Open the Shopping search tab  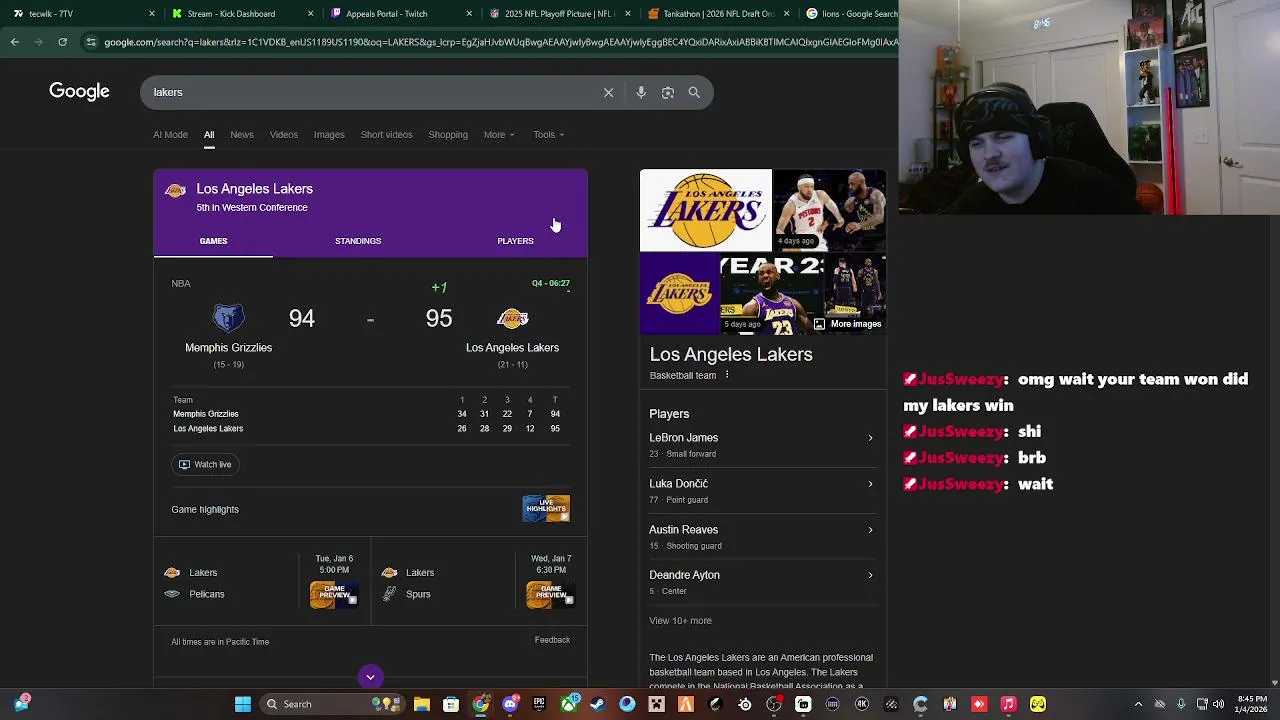[x=448, y=134]
